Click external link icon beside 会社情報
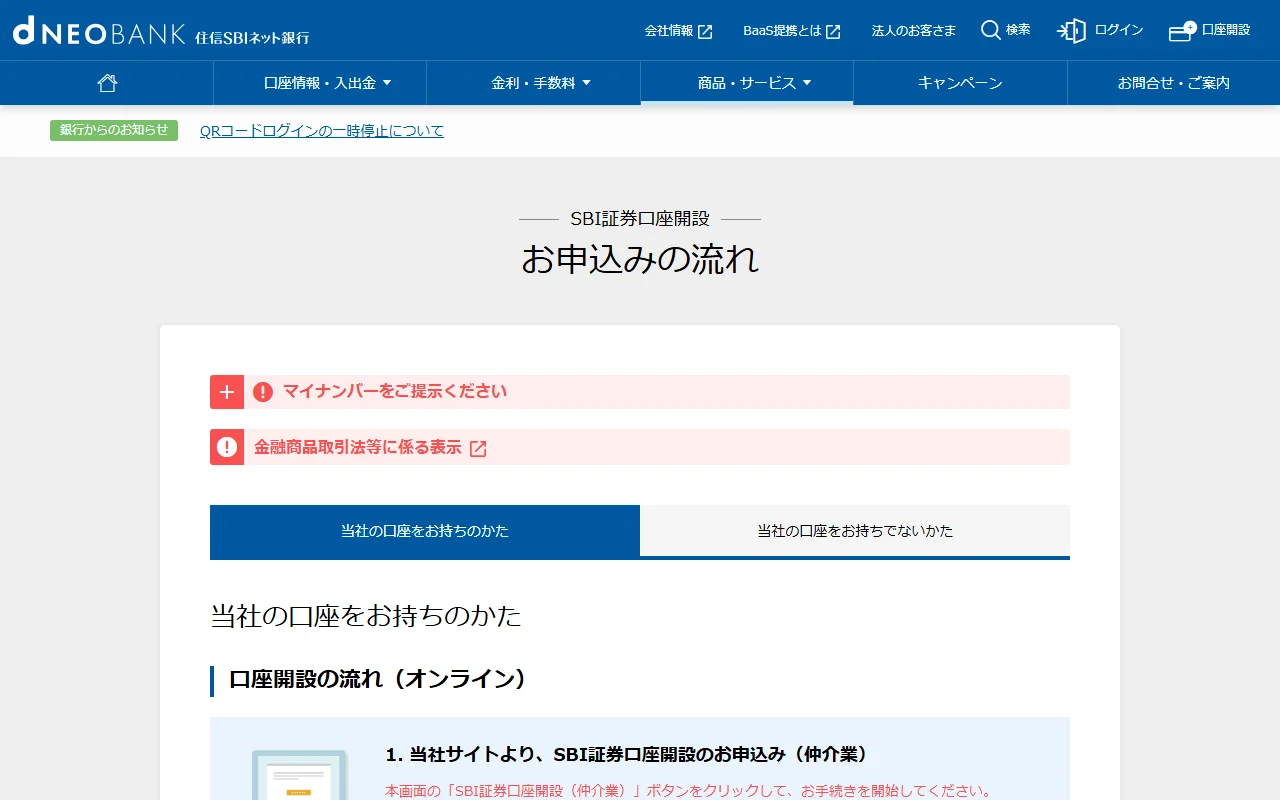The image size is (1280, 800). pos(705,31)
